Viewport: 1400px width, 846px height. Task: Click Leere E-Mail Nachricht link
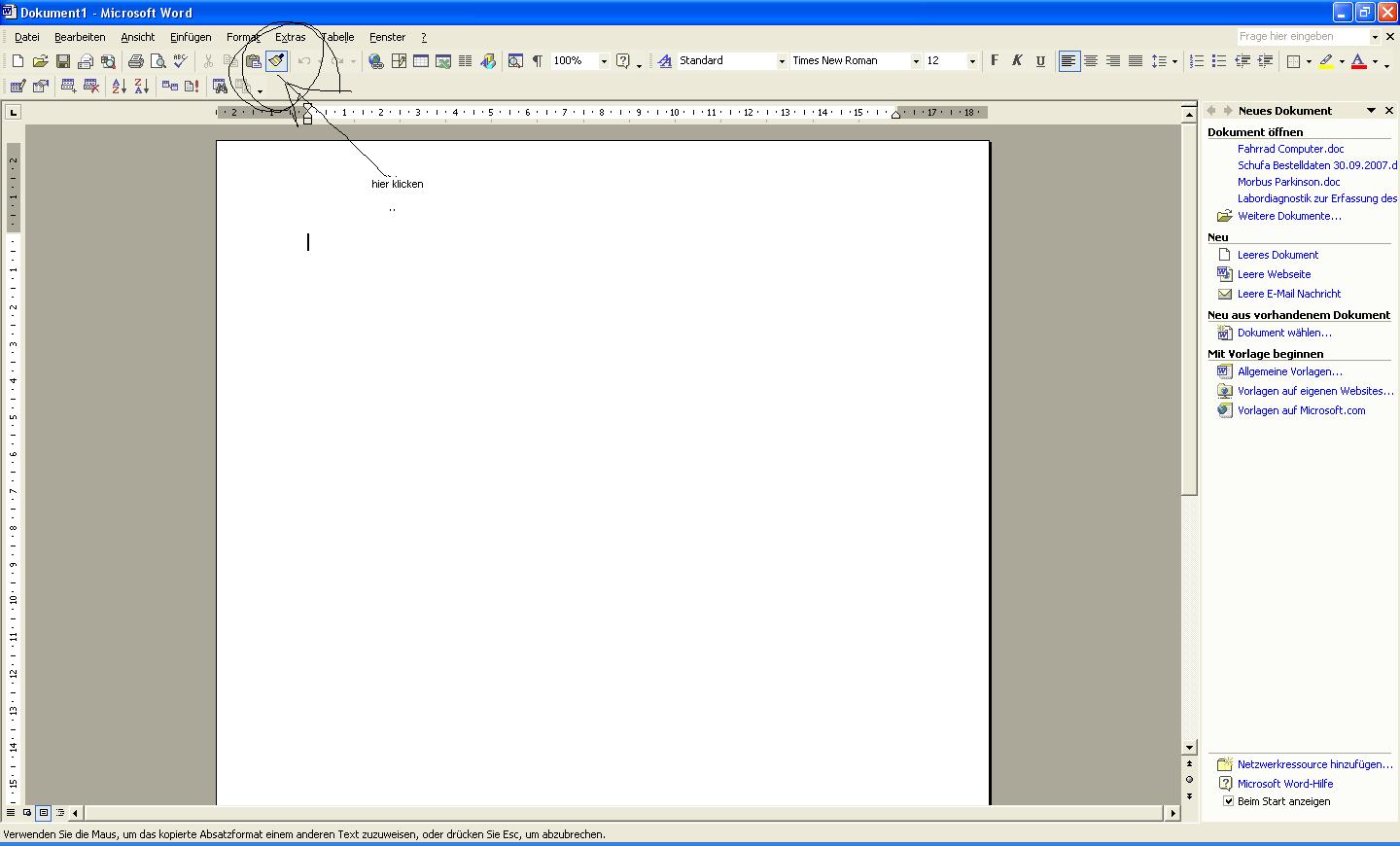pos(1289,294)
